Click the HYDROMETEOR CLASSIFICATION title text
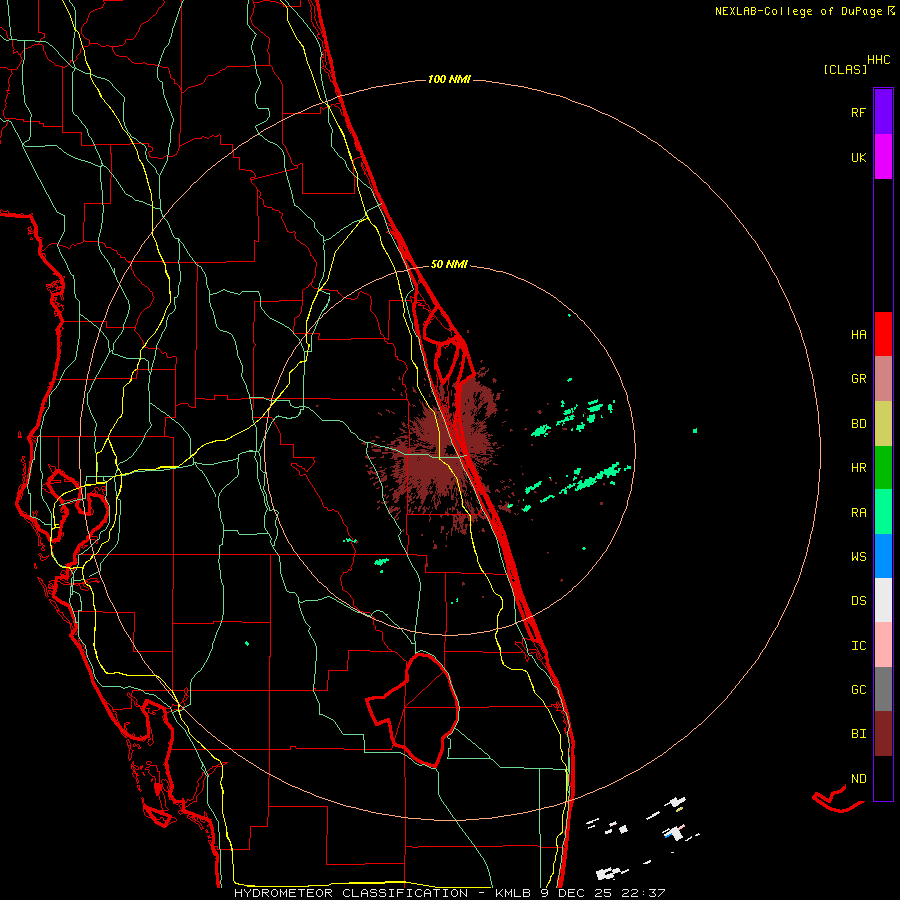The image size is (900, 900). 351,893
